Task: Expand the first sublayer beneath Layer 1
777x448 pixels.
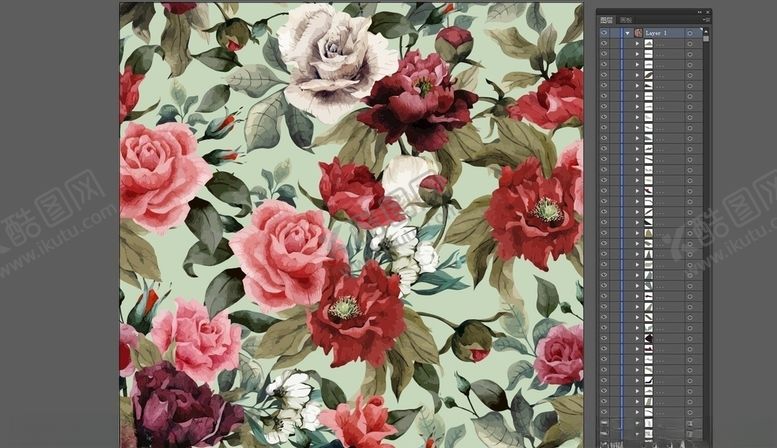Action: tap(637, 44)
